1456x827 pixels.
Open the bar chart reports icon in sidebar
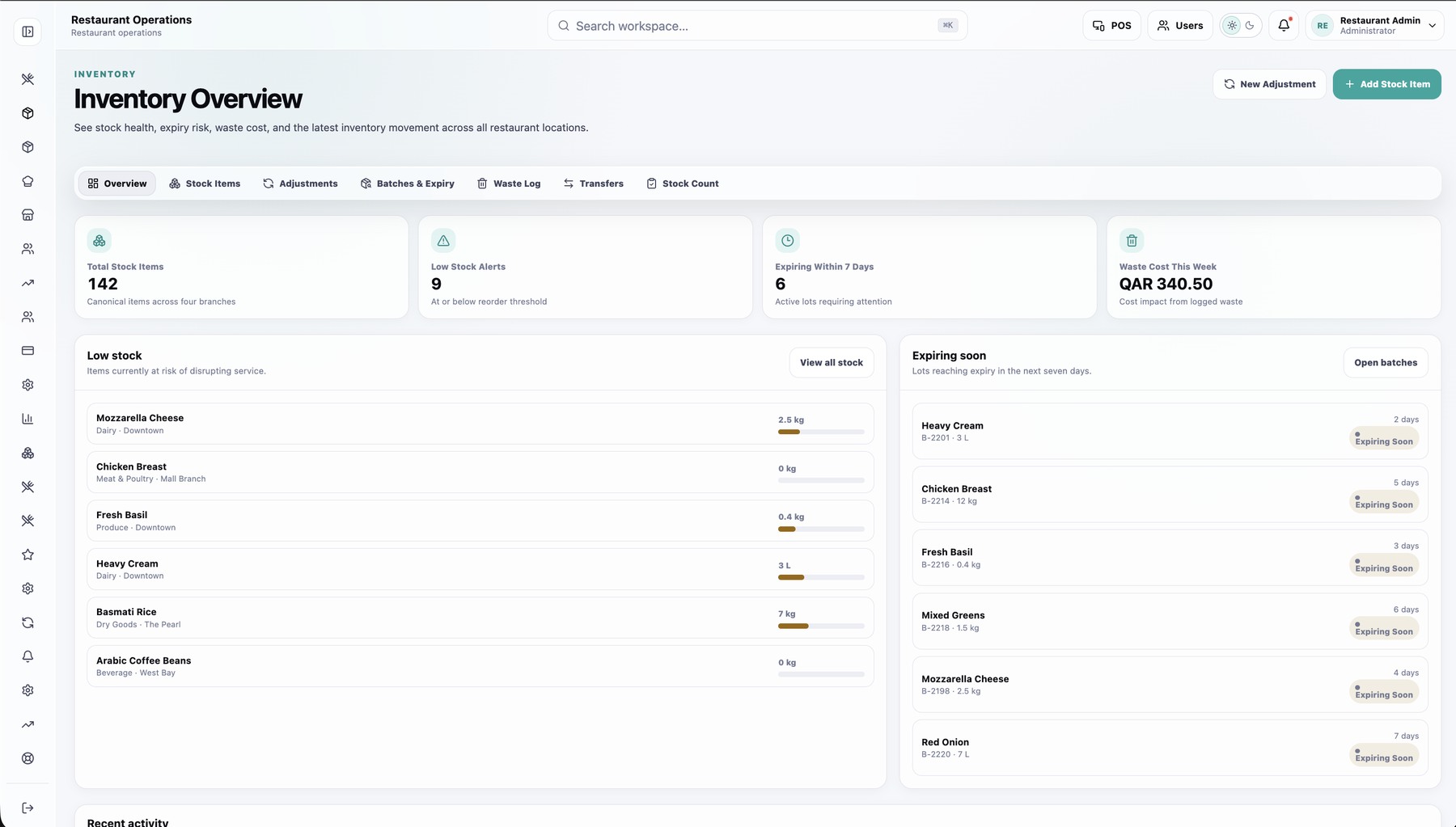(28, 419)
